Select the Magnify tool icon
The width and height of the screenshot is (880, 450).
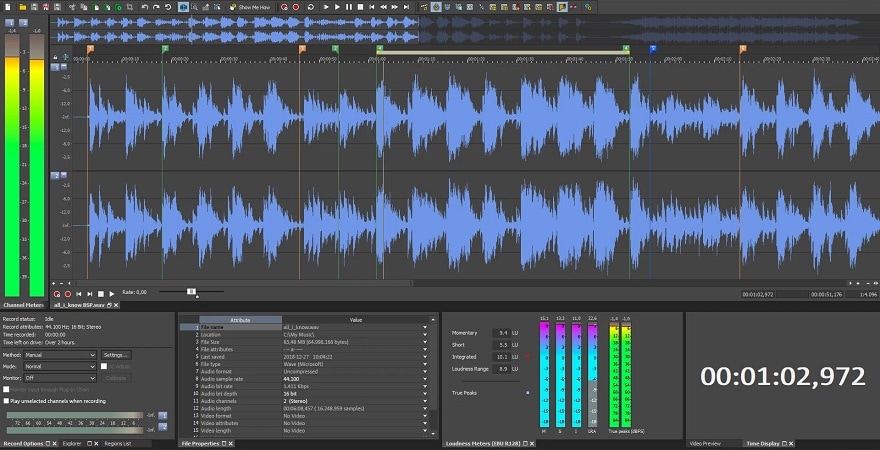[x=194, y=7]
